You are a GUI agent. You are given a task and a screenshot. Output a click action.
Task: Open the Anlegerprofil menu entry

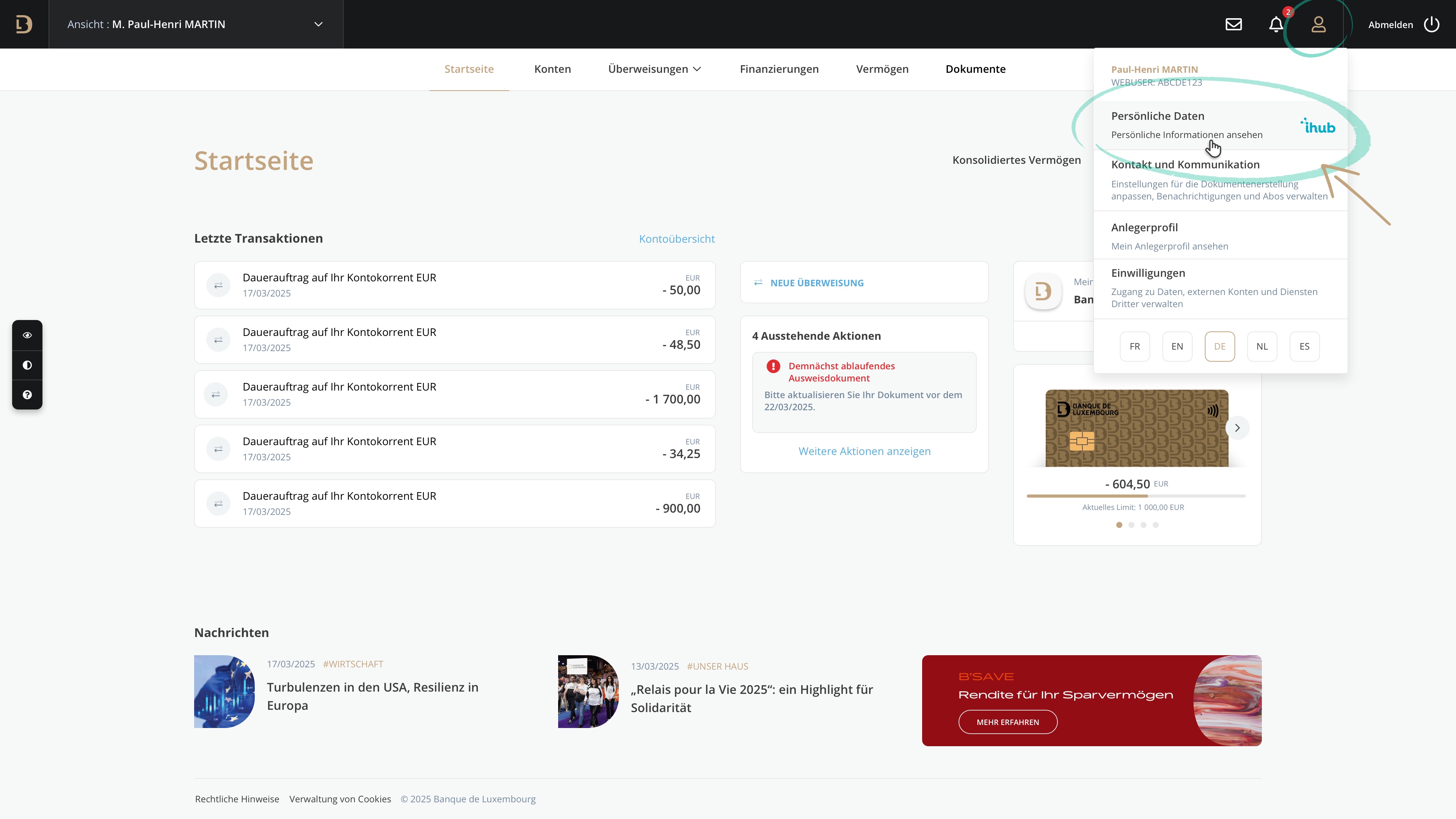coord(1220,236)
